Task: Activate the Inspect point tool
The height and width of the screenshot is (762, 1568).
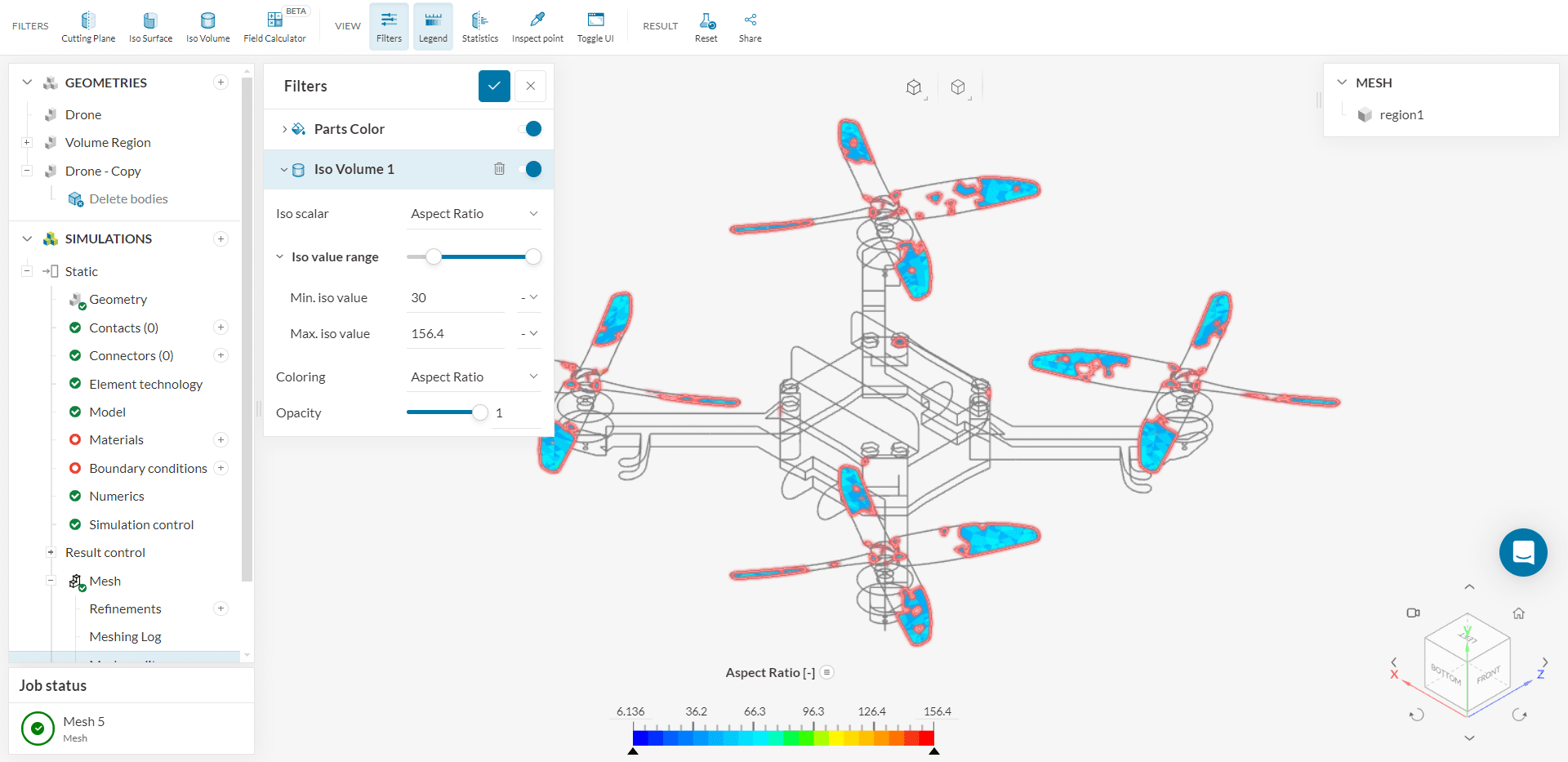Action: click(537, 26)
